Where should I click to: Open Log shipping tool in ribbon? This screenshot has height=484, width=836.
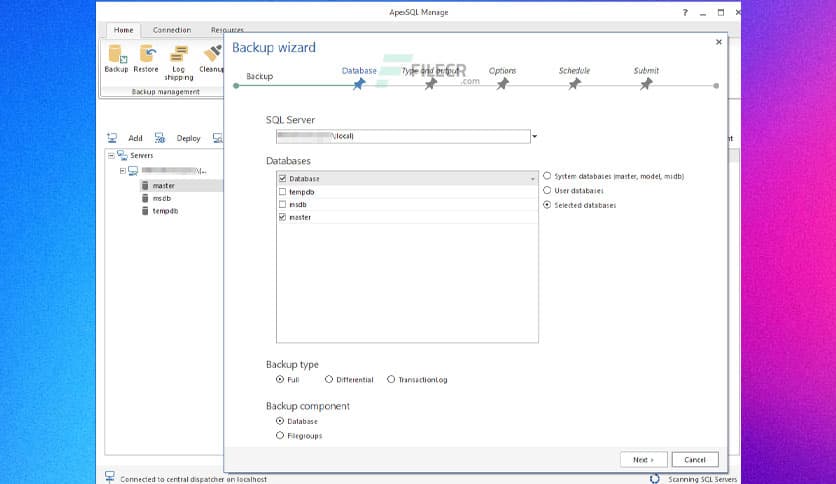(179, 63)
